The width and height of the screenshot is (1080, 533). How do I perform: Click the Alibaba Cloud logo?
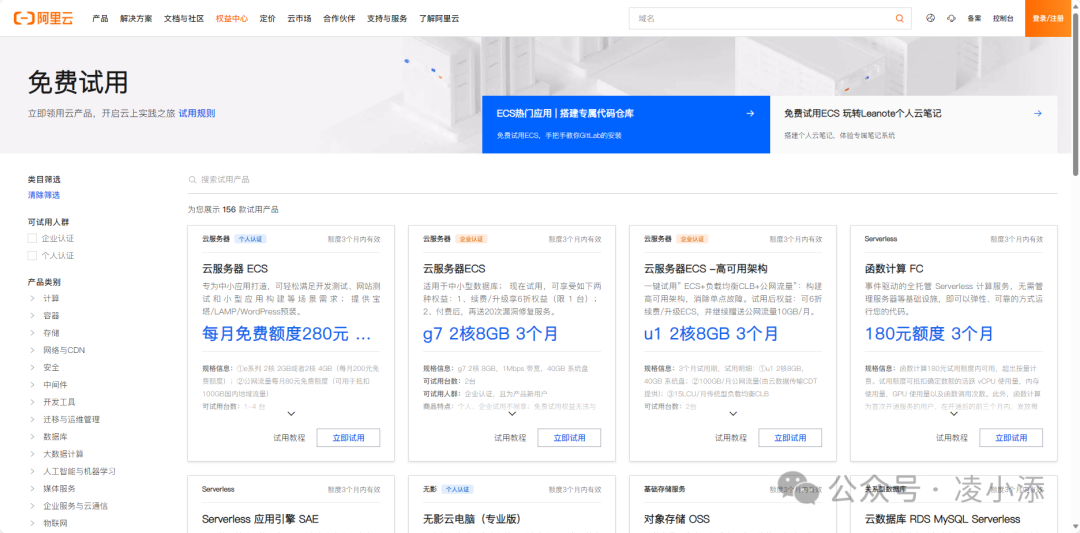[x=43, y=19]
